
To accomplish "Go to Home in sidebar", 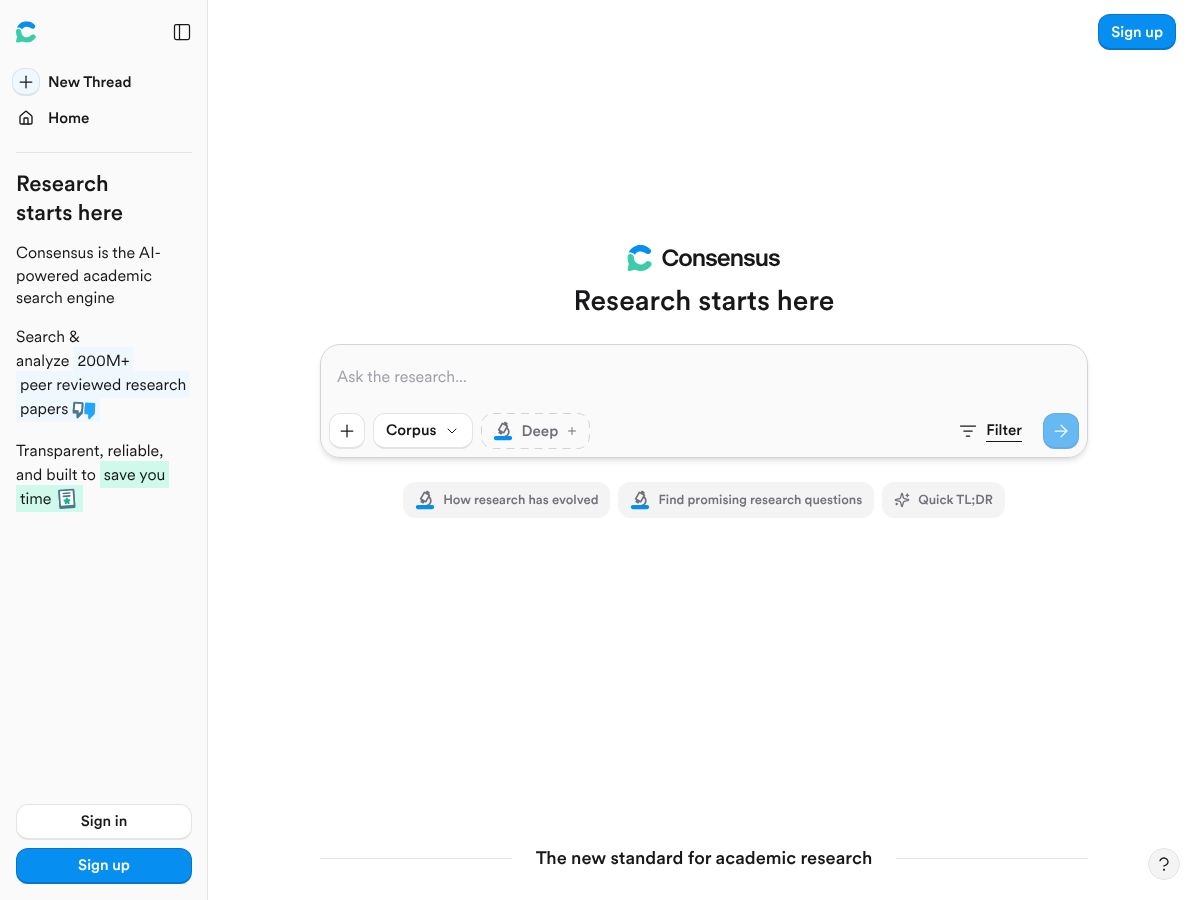I will (x=68, y=118).
